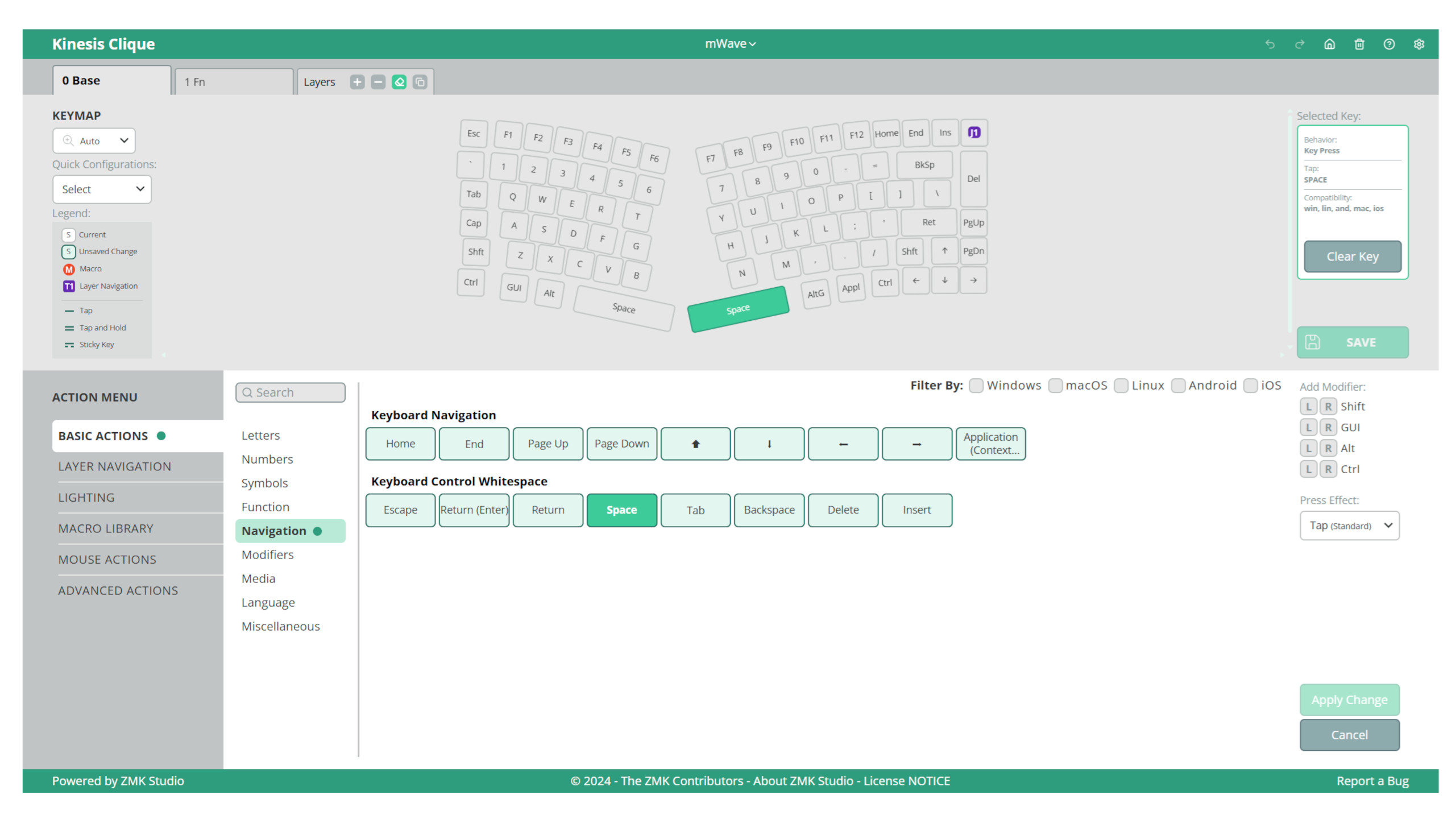Viewport: 1456px width, 819px height.
Task: Toggle the Windows filter checkbox
Action: [976, 386]
